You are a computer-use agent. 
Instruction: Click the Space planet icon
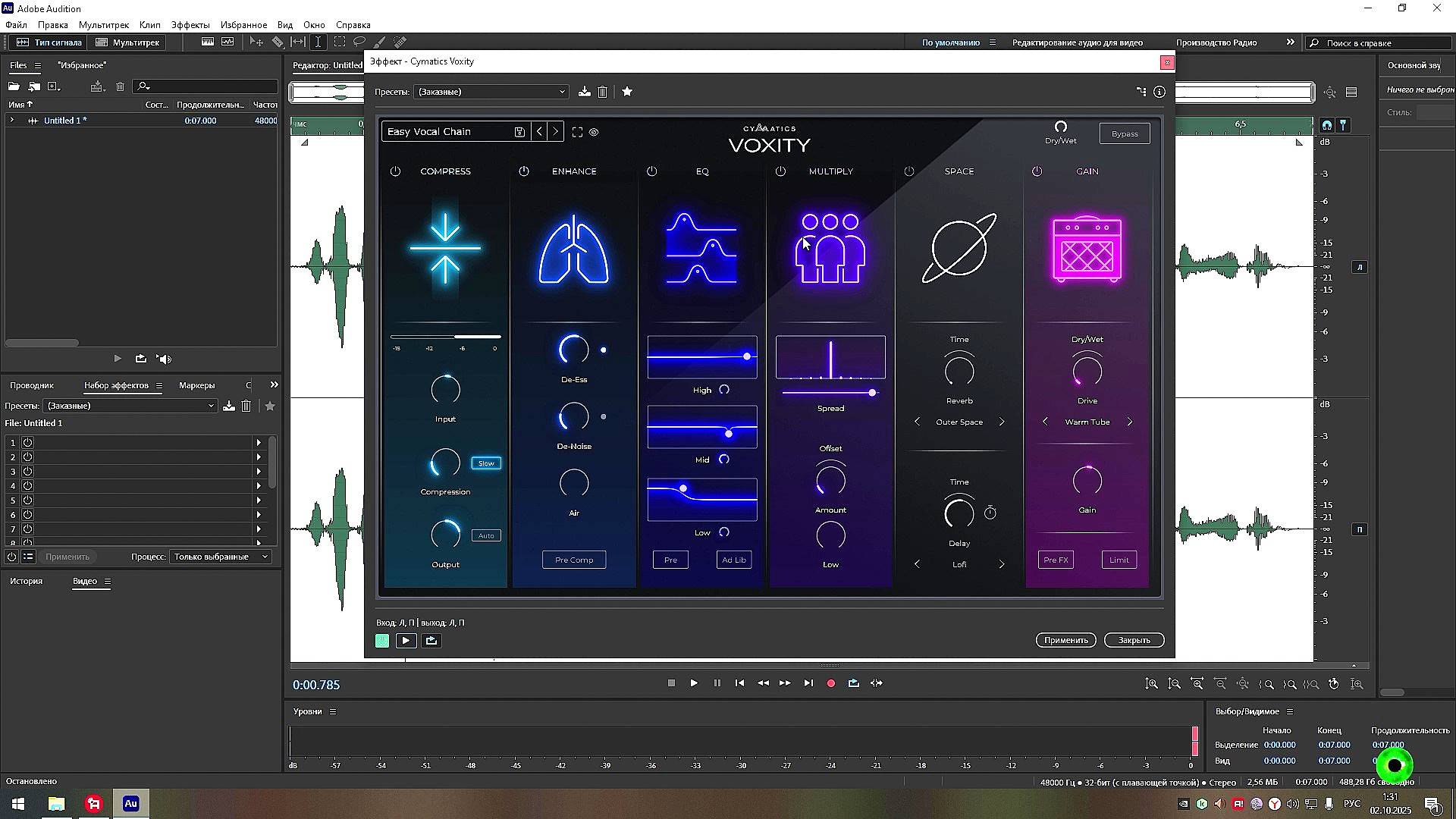point(959,248)
